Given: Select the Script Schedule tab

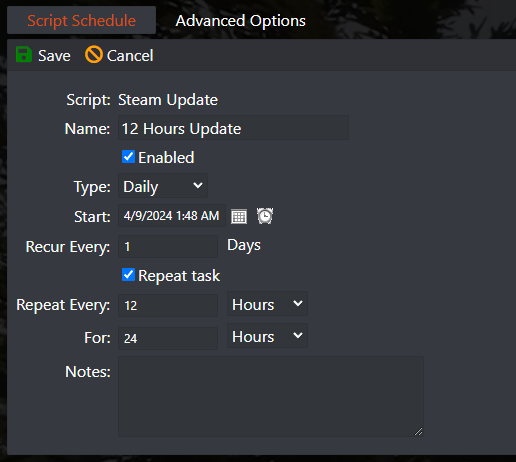Looking at the screenshot, I should [81, 20].
